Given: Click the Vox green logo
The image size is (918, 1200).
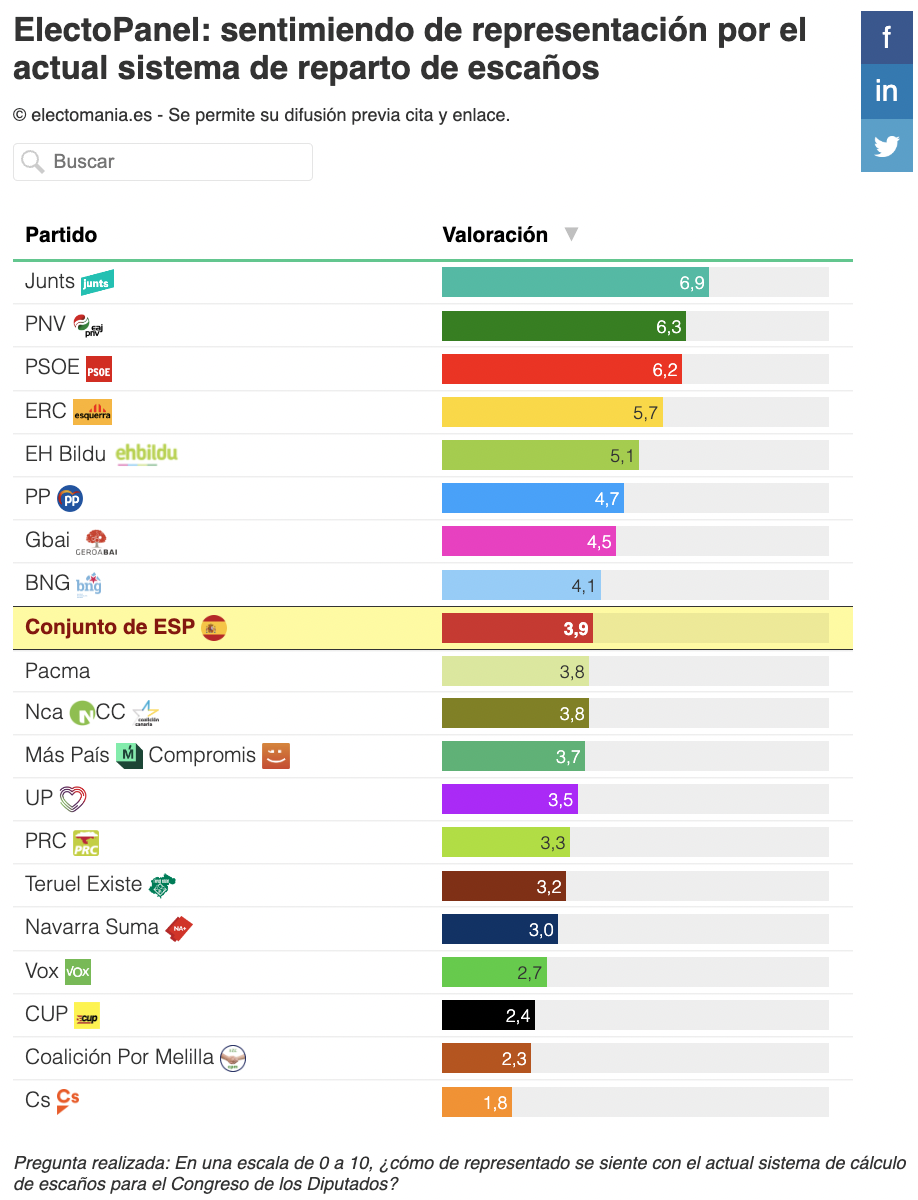Looking at the screenshot, I should pos(78,971).
